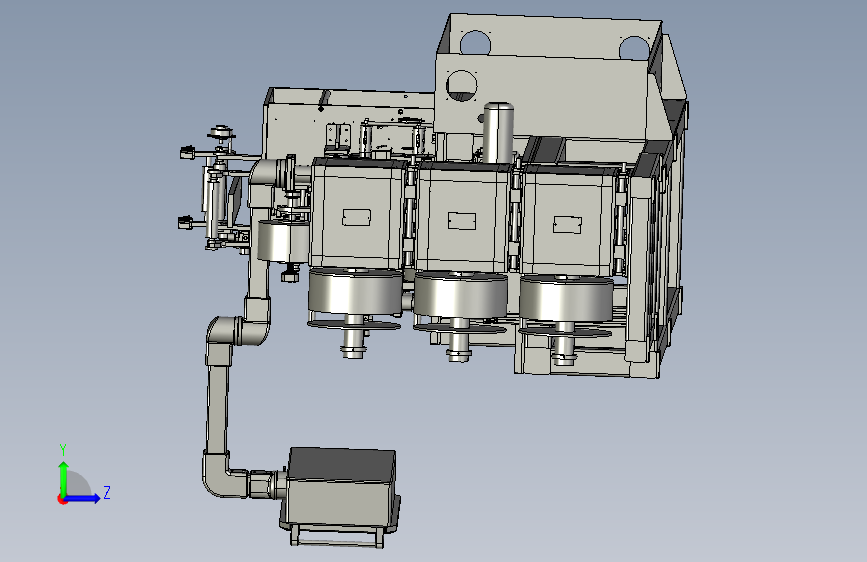
Task: Click the red X axis origin ball of the triad
Action: [x=62, y=499]
